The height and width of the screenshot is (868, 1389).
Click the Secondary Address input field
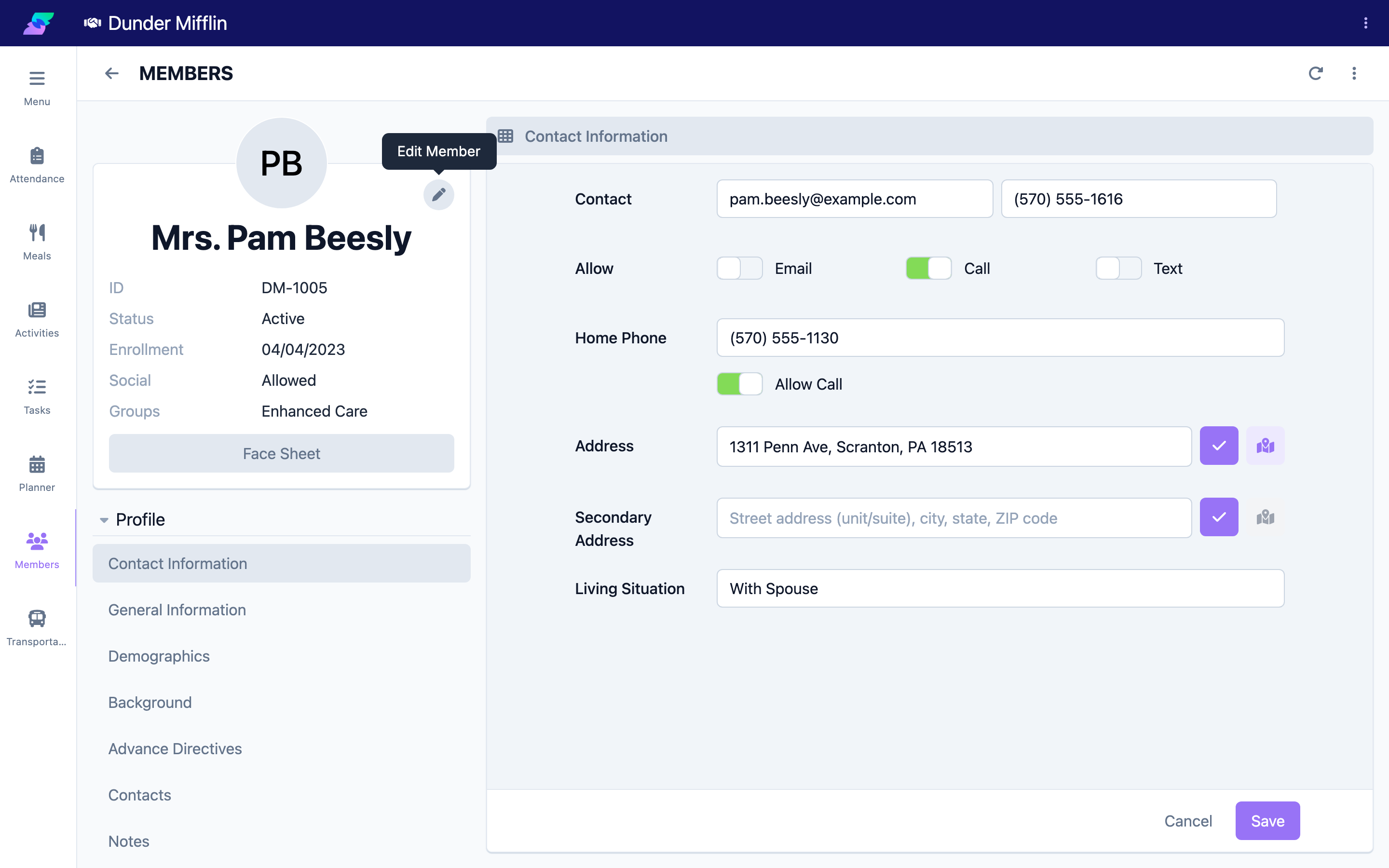click(954, 518)
